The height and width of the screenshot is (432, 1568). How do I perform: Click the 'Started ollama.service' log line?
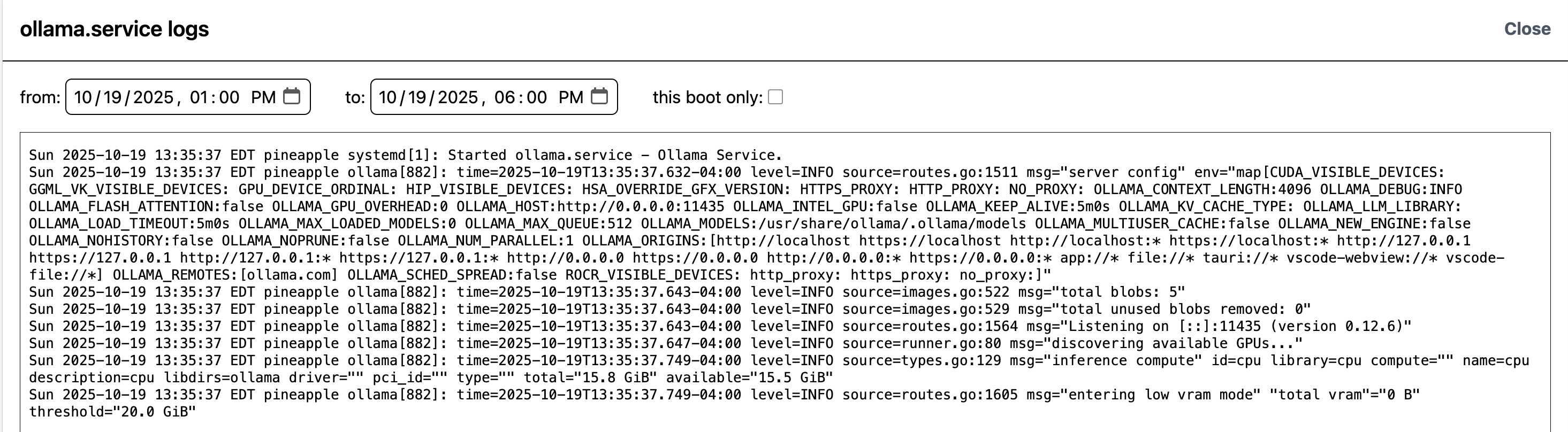tap(406, 155)
